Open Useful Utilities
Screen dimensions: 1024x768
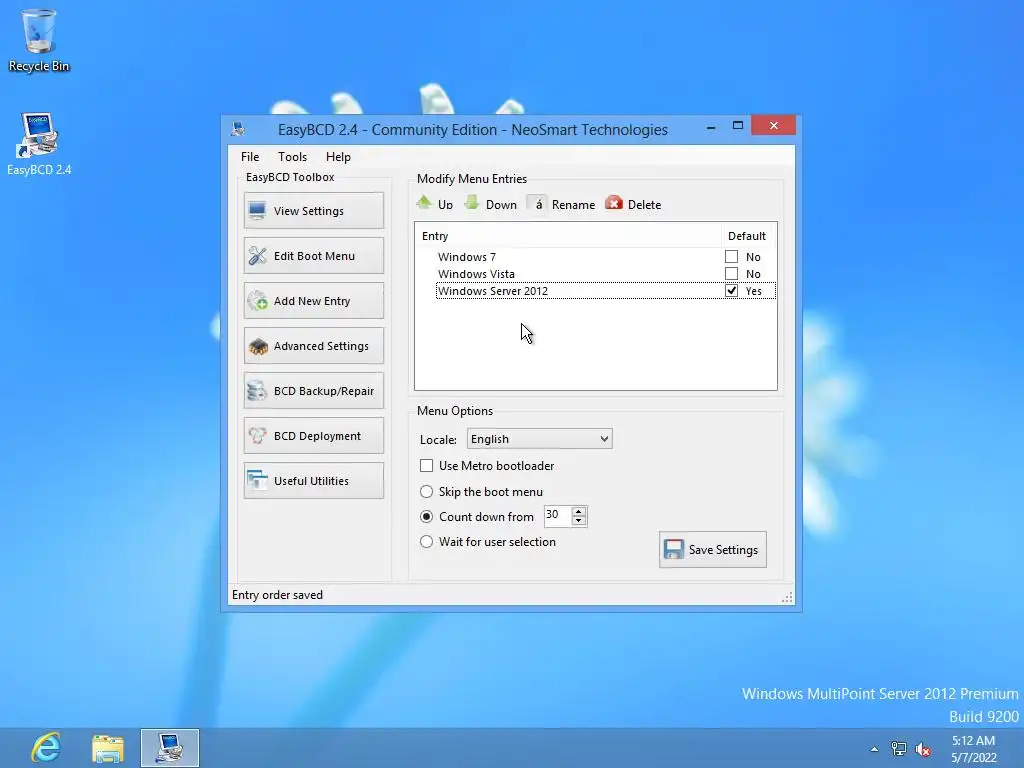click(313, 481)
